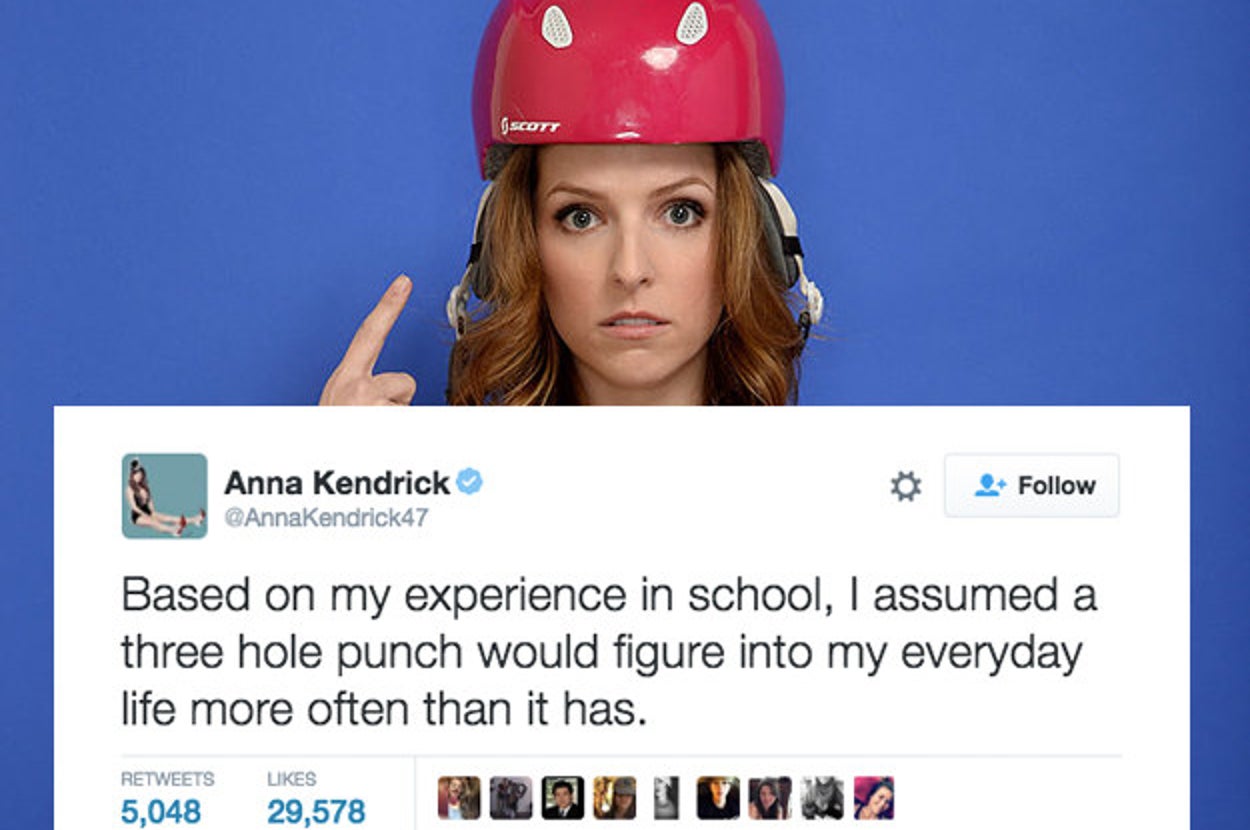Open the Anna Kendrick display name link
The width and height of the screenshot is (1250, 830).
[x=337, y=483]
